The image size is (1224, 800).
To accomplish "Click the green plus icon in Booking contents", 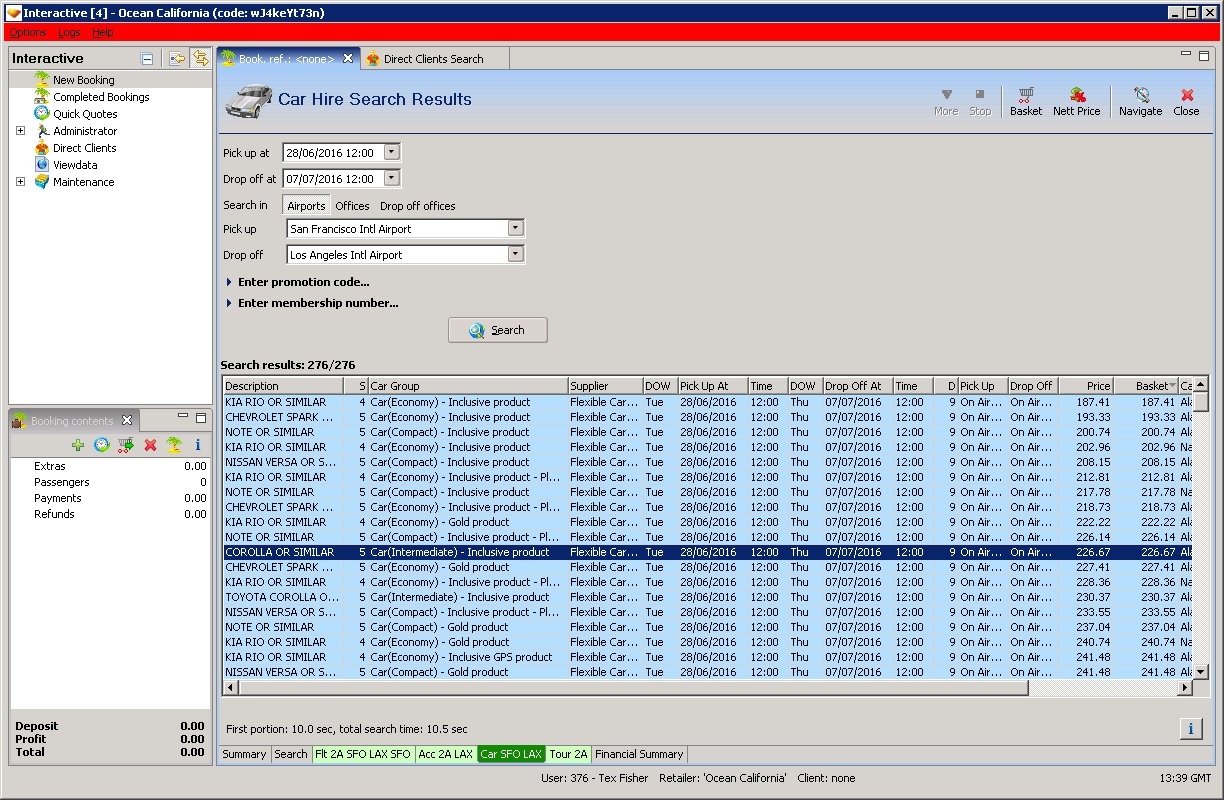I will coord(78,445).
